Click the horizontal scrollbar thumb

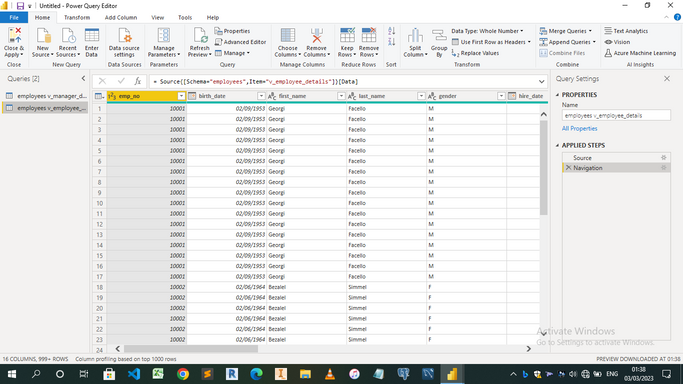point(191,349)
